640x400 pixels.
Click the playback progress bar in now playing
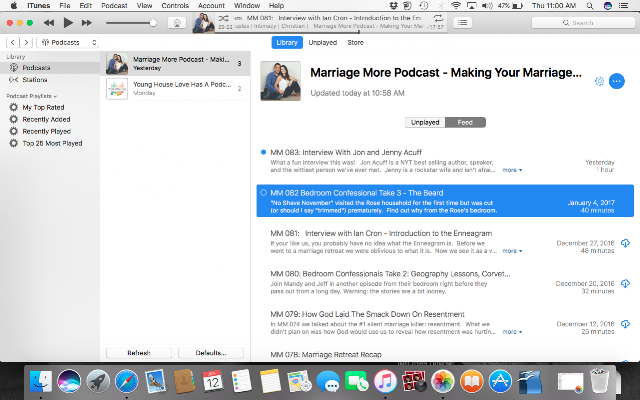pyautogui.click(x=331, y=32)
